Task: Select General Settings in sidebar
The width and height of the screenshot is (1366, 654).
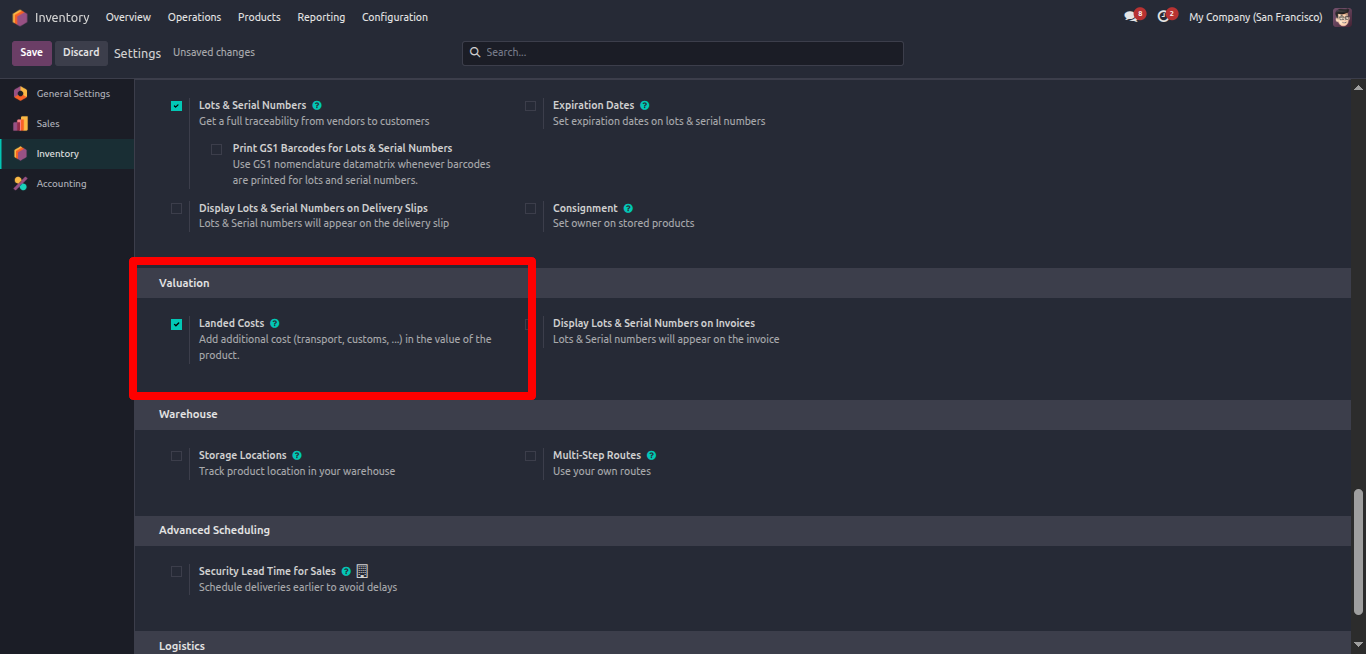Action: [x=67, y=94]
